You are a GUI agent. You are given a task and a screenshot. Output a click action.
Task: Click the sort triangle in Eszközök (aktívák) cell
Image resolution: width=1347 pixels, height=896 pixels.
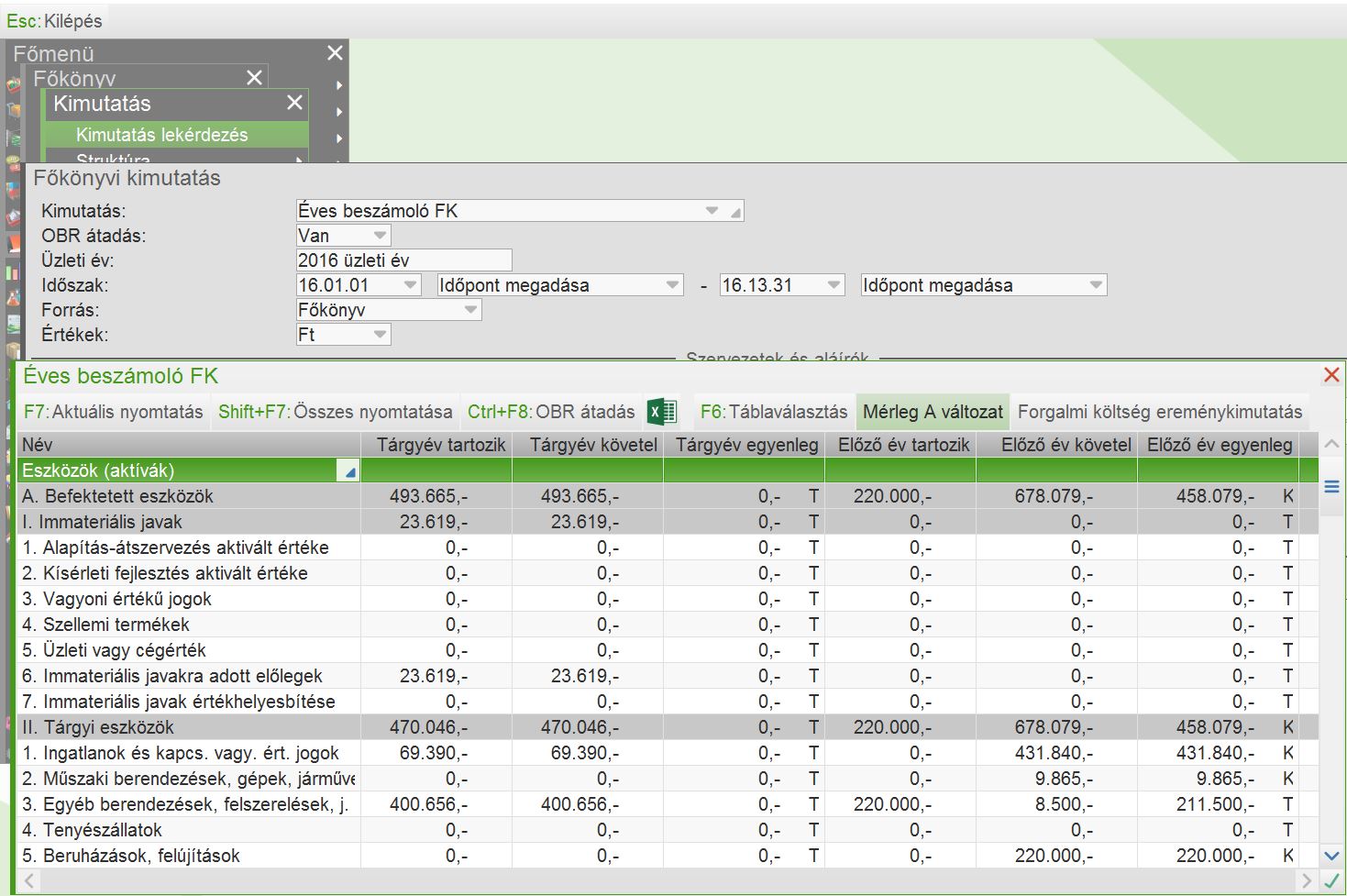tap(348, 472)
